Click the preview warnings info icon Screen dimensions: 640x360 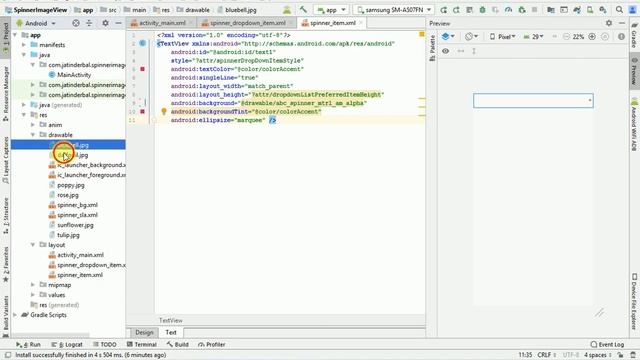(621, 37)
